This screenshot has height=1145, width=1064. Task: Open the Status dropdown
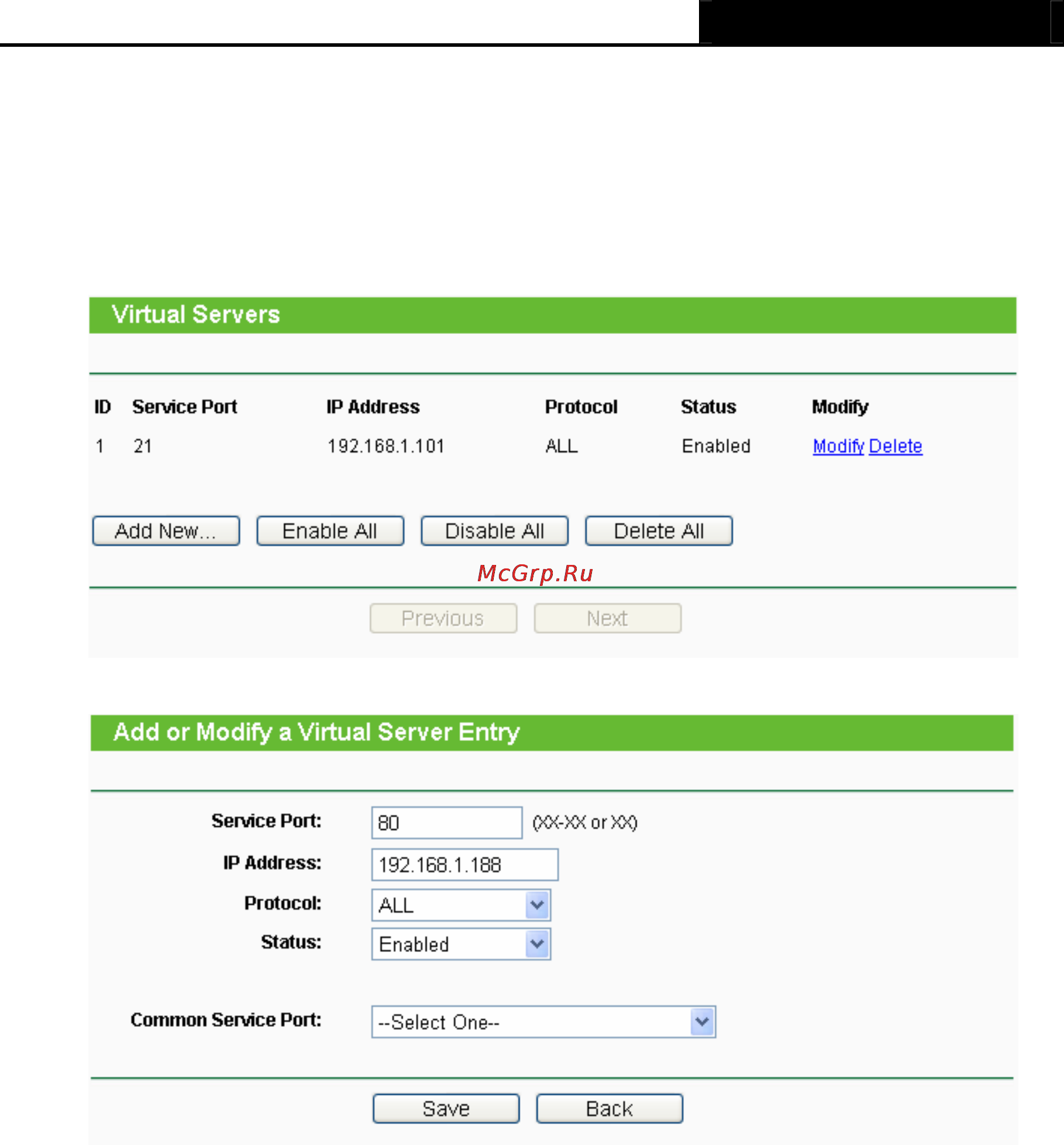[x=461, y=944]
